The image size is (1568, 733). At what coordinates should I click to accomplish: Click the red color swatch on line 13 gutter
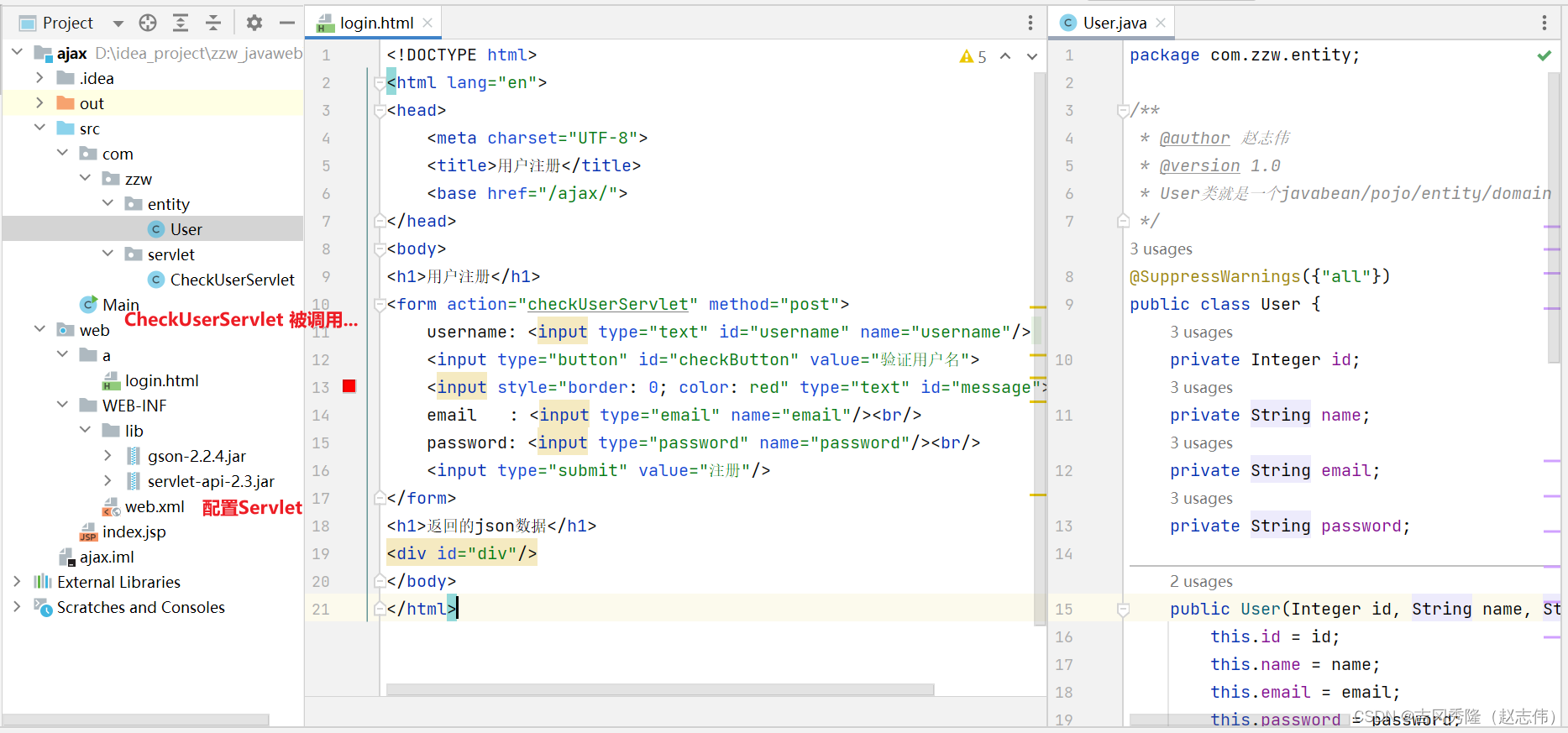pyautogui.click(x=349, y=386)
